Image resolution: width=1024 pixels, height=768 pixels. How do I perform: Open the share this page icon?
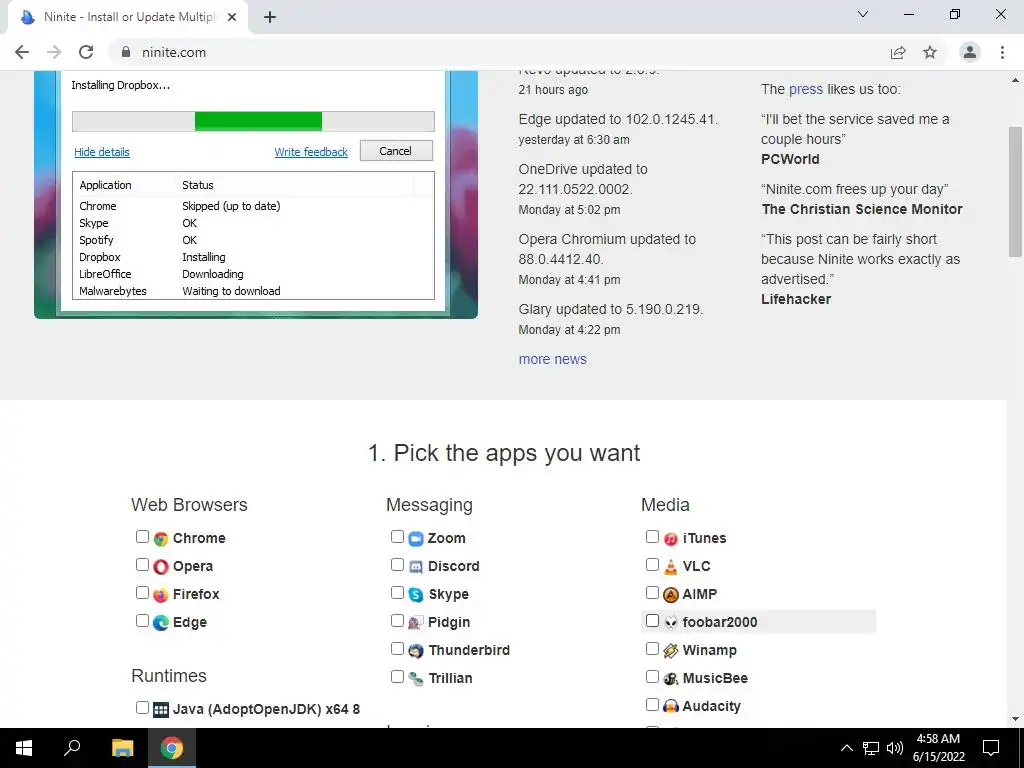898,52
